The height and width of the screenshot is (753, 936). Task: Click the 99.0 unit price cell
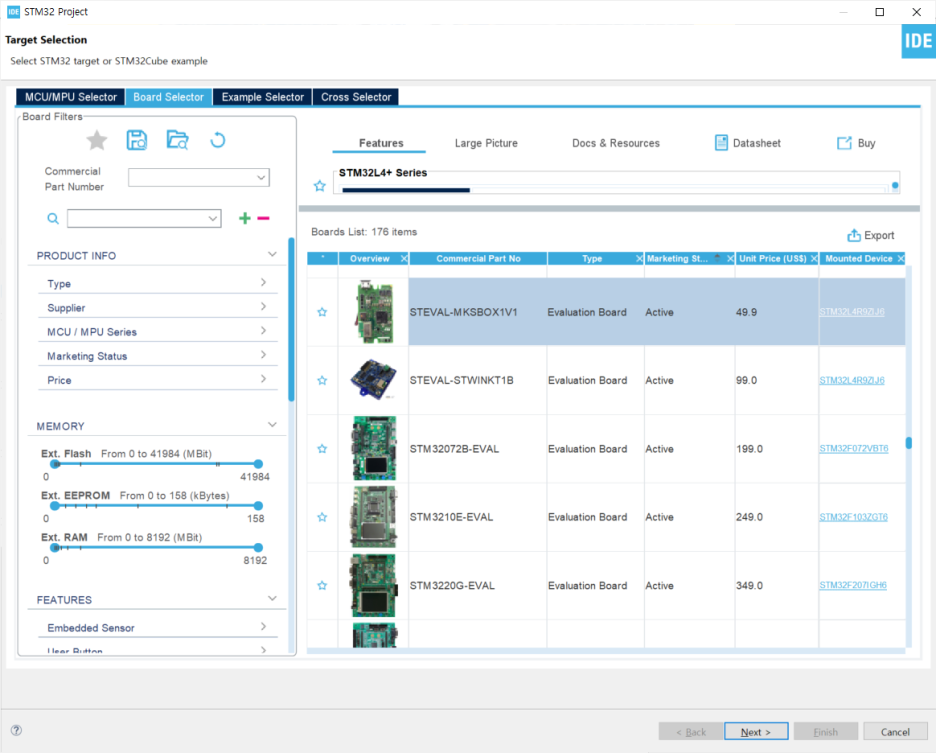point(777,380)
